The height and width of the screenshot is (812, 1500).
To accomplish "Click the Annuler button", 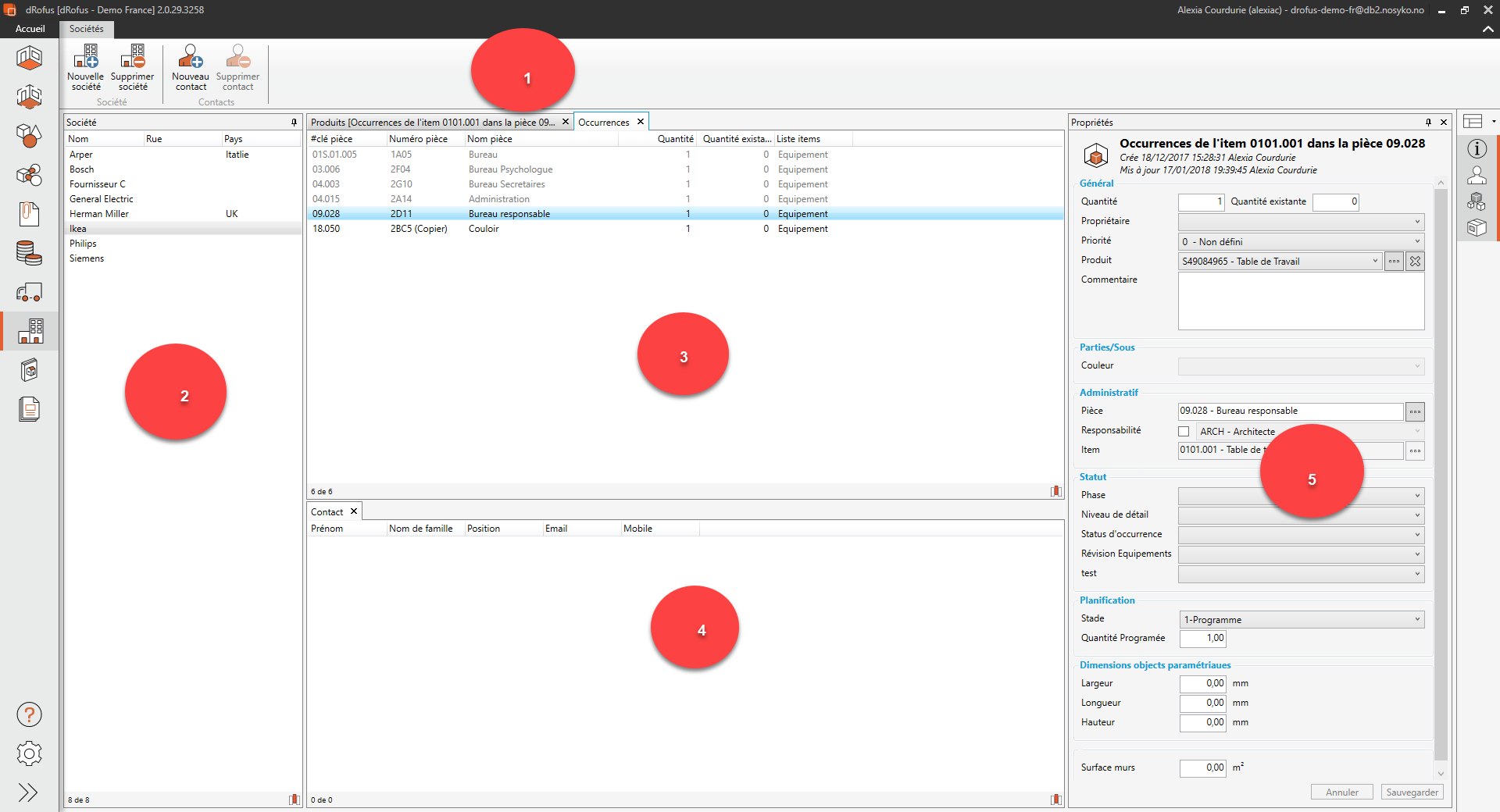I will [x=1341, y=792].
